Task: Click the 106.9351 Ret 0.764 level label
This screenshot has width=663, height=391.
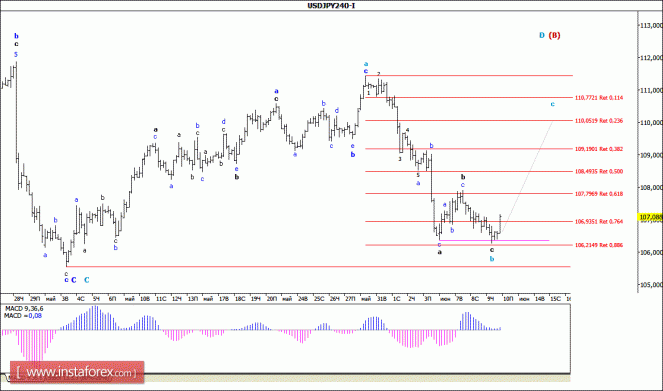Action: tap(599, 221)
